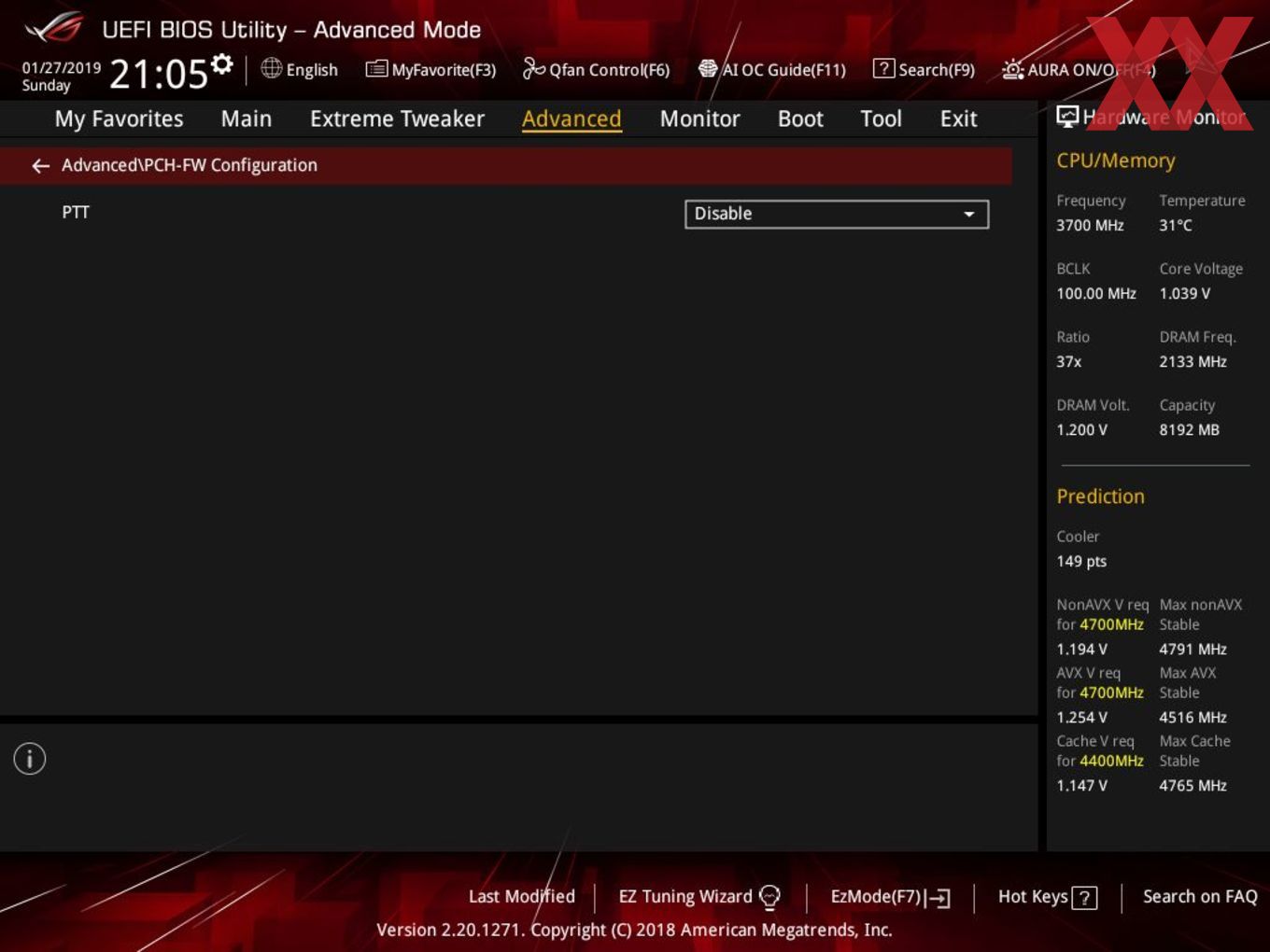Click the 4765 MHz max cache value
Screen dimensions: 1270x952
1192,785
